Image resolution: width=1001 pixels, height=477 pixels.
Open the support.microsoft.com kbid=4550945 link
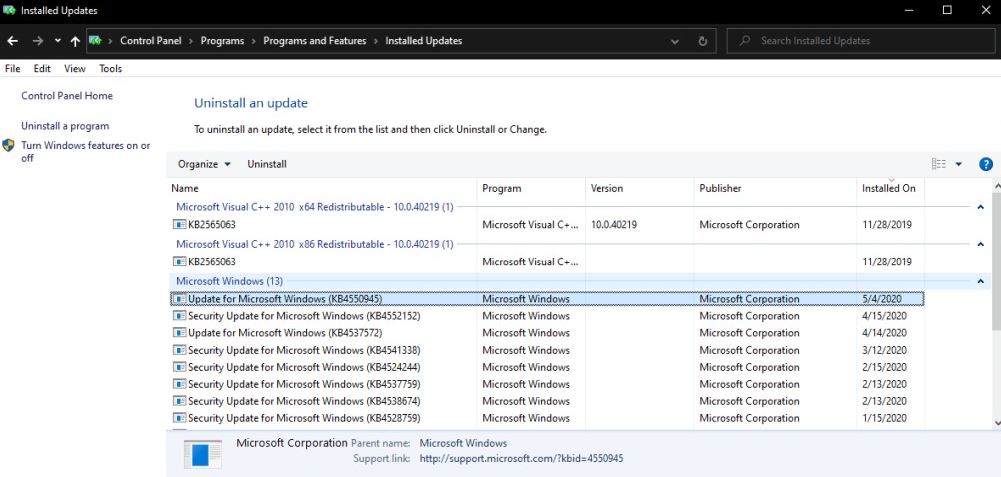click(x=521, y=458)
